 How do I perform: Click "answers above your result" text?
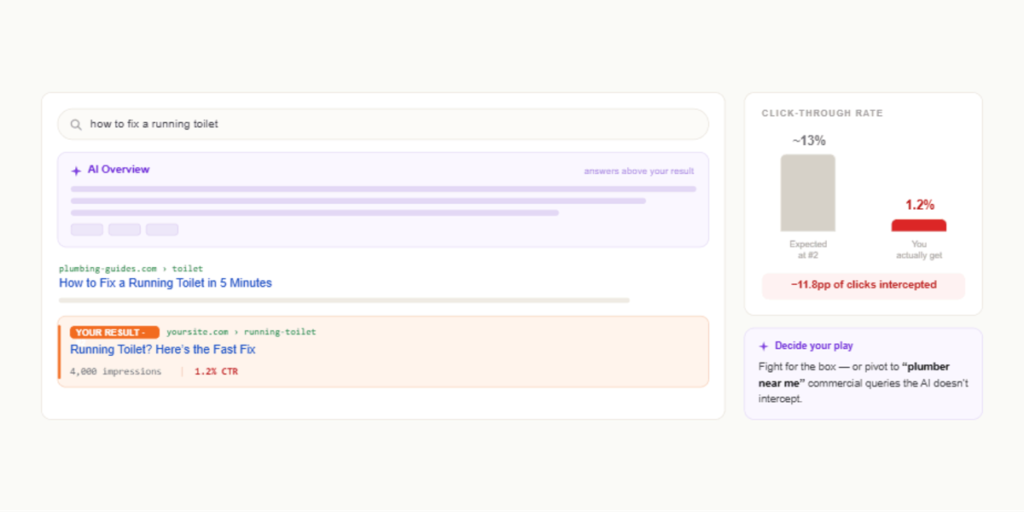click(639, 171)
